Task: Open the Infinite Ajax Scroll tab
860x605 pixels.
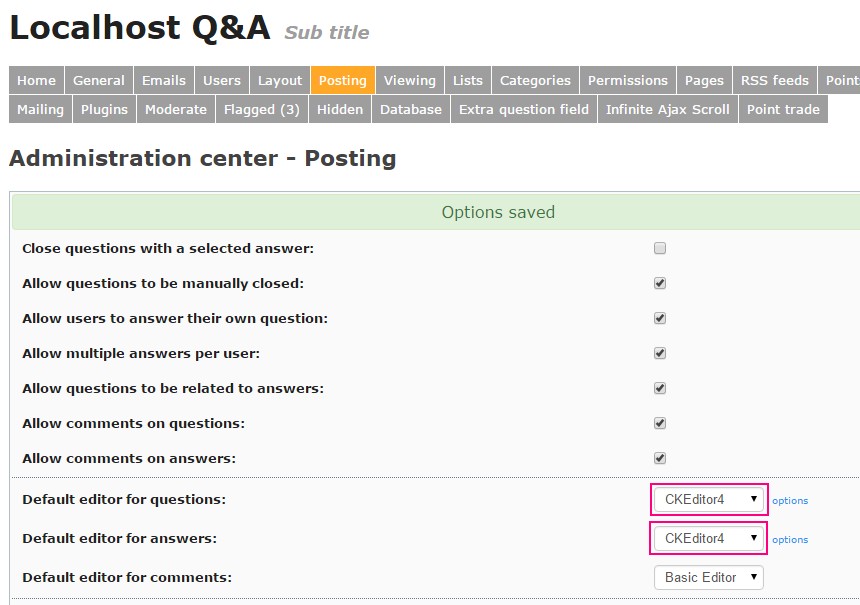Action: click(x=668, y=110)
